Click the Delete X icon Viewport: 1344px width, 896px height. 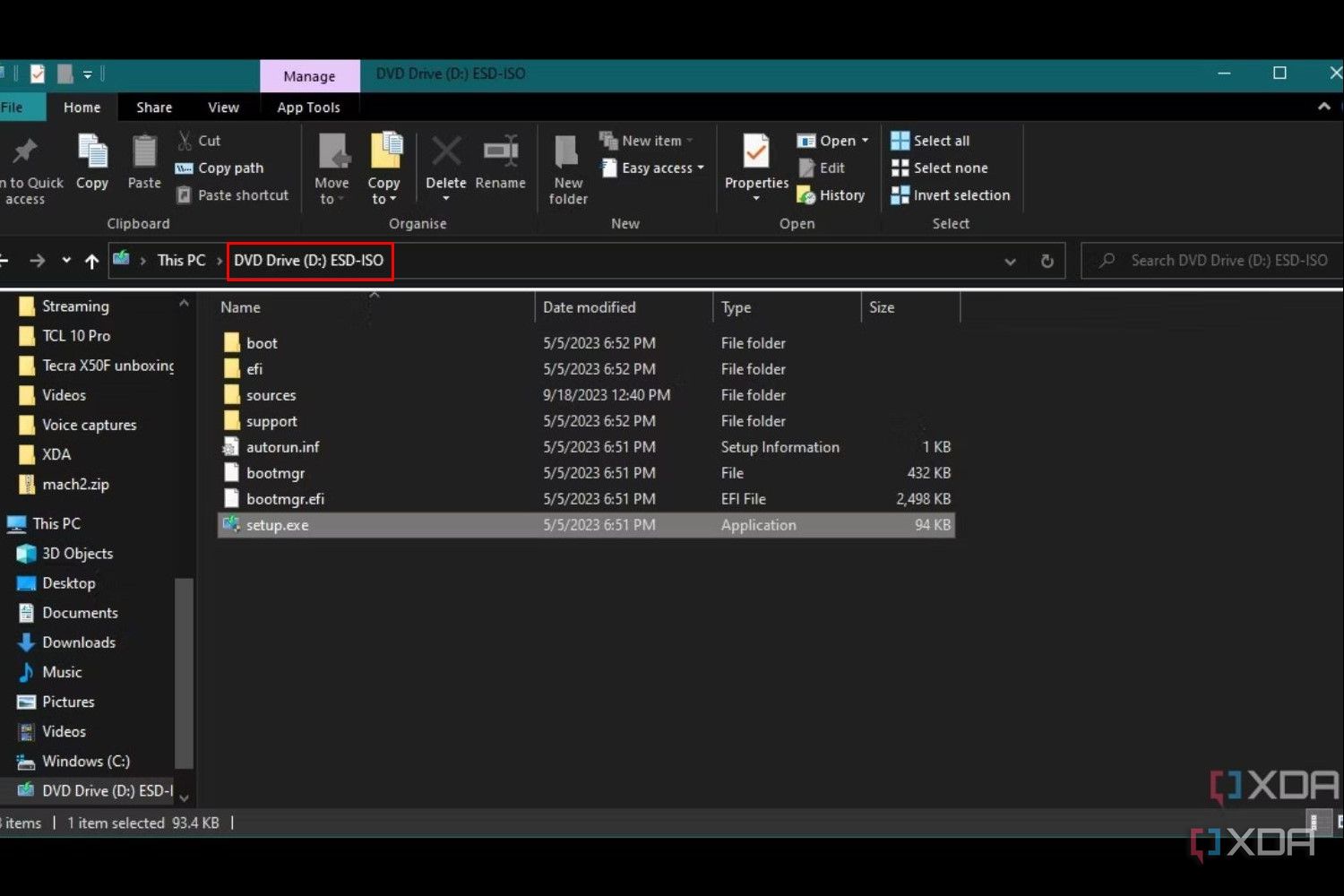point(446,151)
